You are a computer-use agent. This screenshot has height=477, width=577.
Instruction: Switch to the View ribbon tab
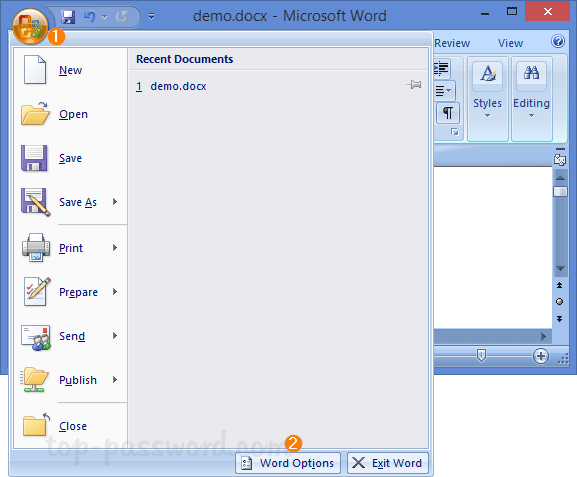tap(510, 43)
